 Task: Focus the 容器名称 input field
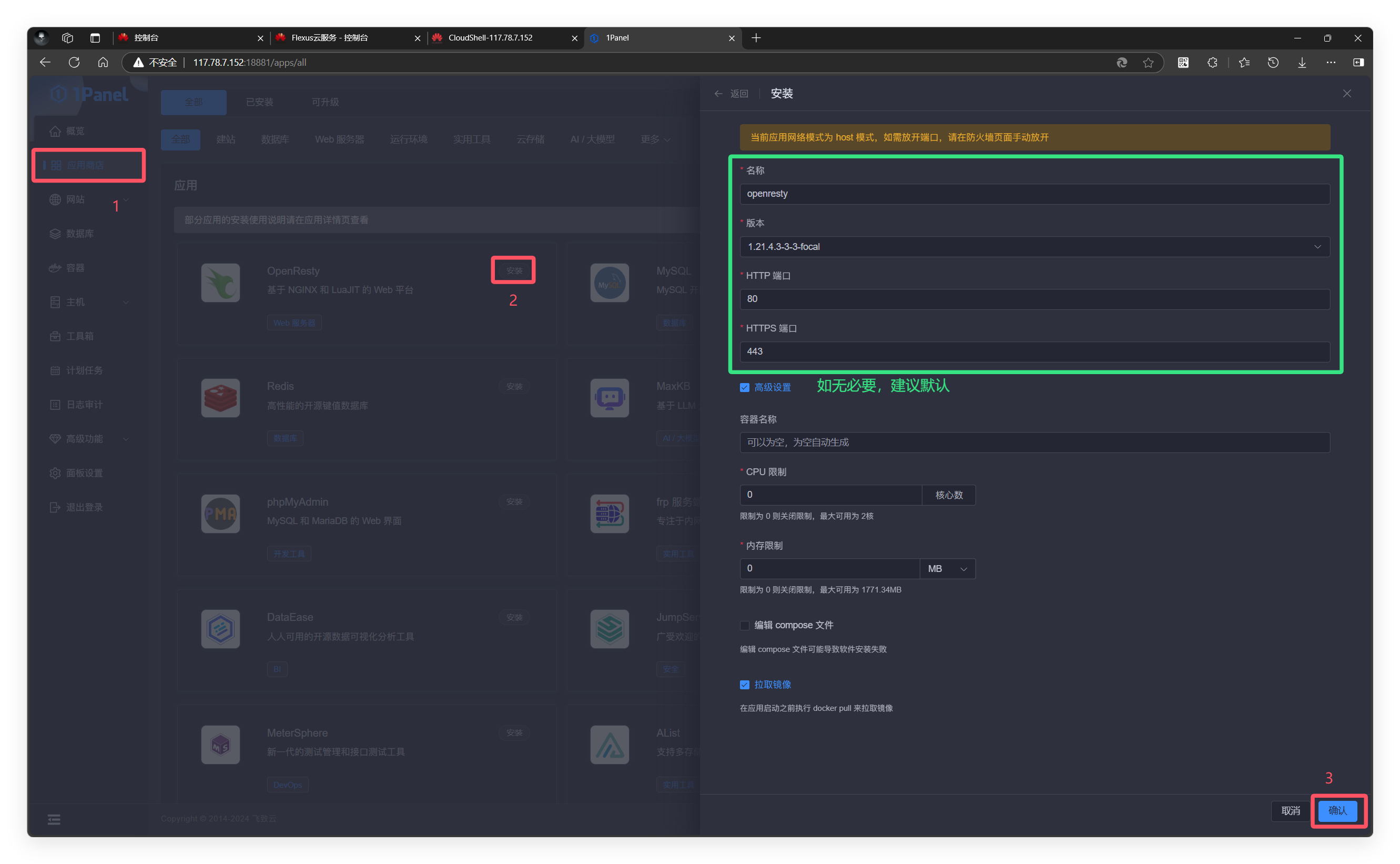tap(1034, 443)
